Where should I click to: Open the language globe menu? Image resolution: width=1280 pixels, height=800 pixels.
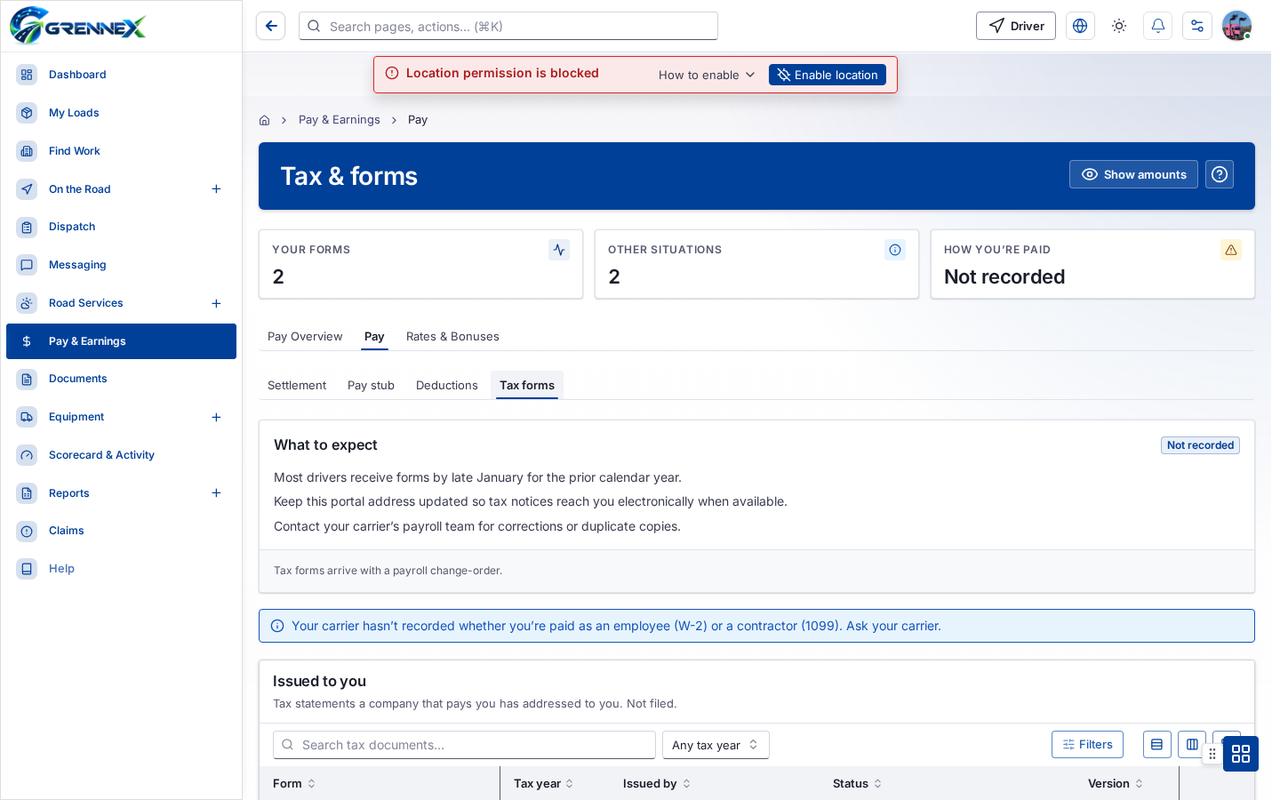tap(1080, 26)
